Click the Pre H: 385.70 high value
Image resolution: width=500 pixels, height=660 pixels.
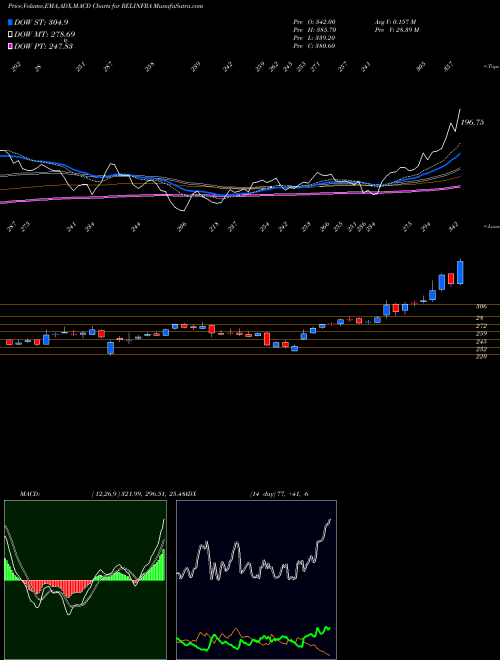click(x=314, y=29)
